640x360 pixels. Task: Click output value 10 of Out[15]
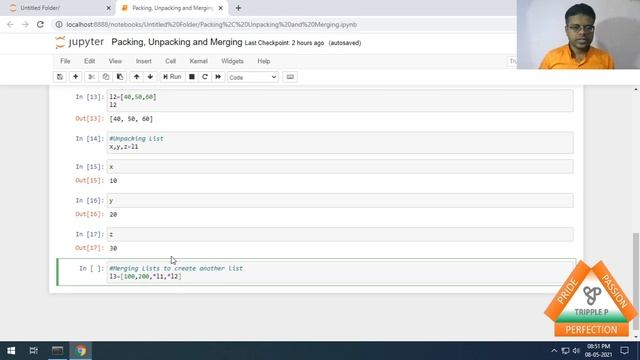click(113, 180)
